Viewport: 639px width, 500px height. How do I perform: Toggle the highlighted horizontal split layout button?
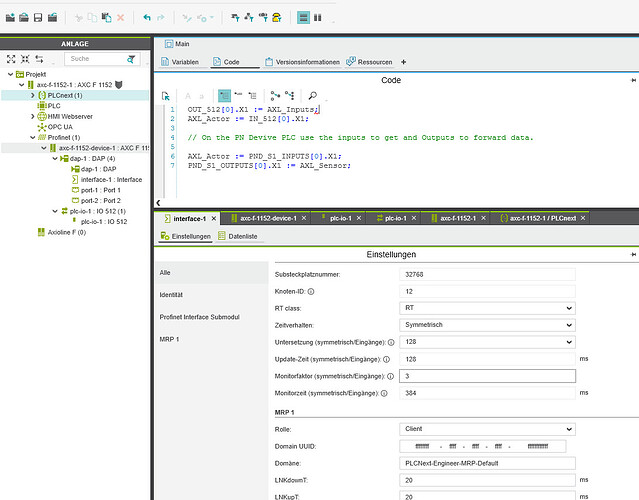(x=302, y=18)
